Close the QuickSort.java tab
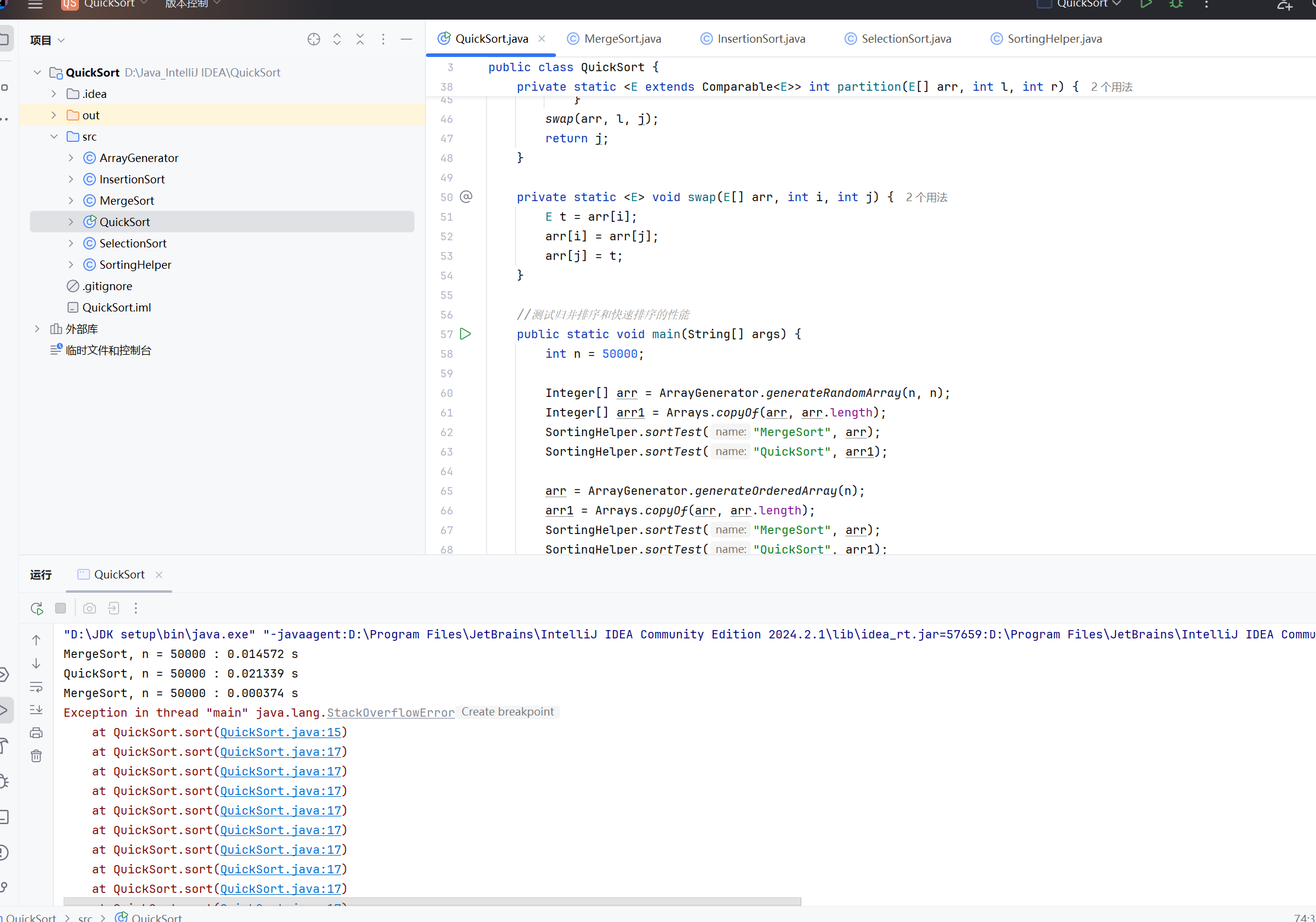Image resolution: width=1316 pixels, height=922 pixels. 542,39
